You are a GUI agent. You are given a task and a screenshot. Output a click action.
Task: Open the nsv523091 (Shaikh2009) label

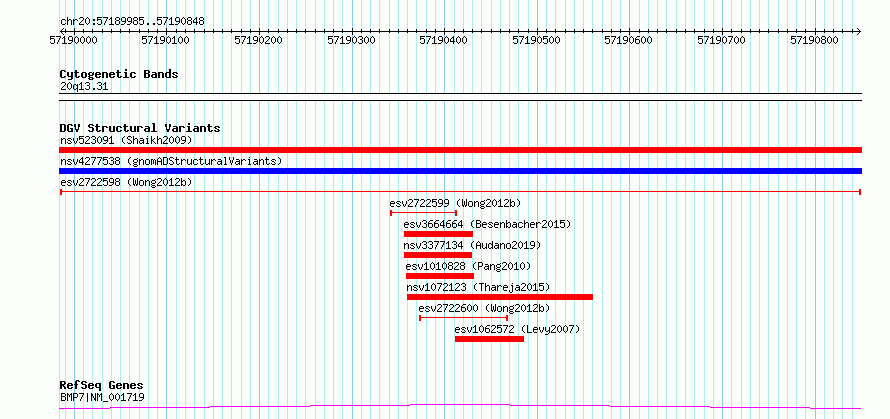point(126,140)
